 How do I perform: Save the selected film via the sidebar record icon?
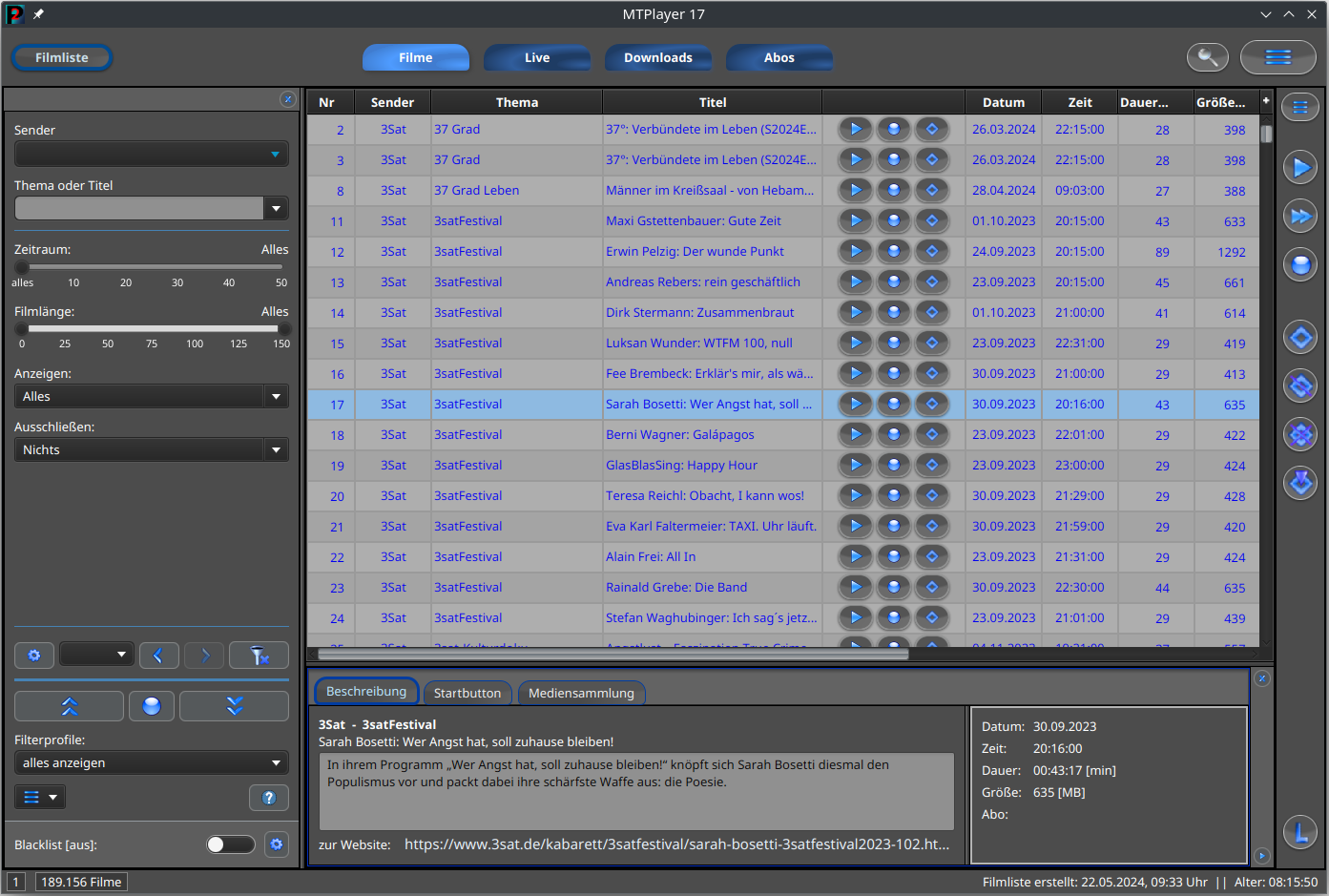pyautogui.click(x=1299, y=264)
